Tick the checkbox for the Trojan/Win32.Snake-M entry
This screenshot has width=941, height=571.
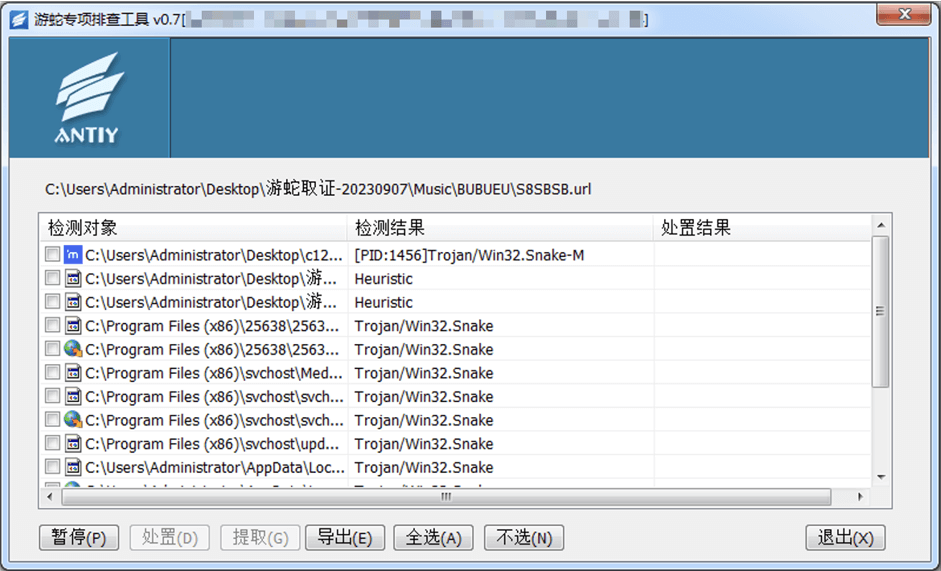pos(52,254)
